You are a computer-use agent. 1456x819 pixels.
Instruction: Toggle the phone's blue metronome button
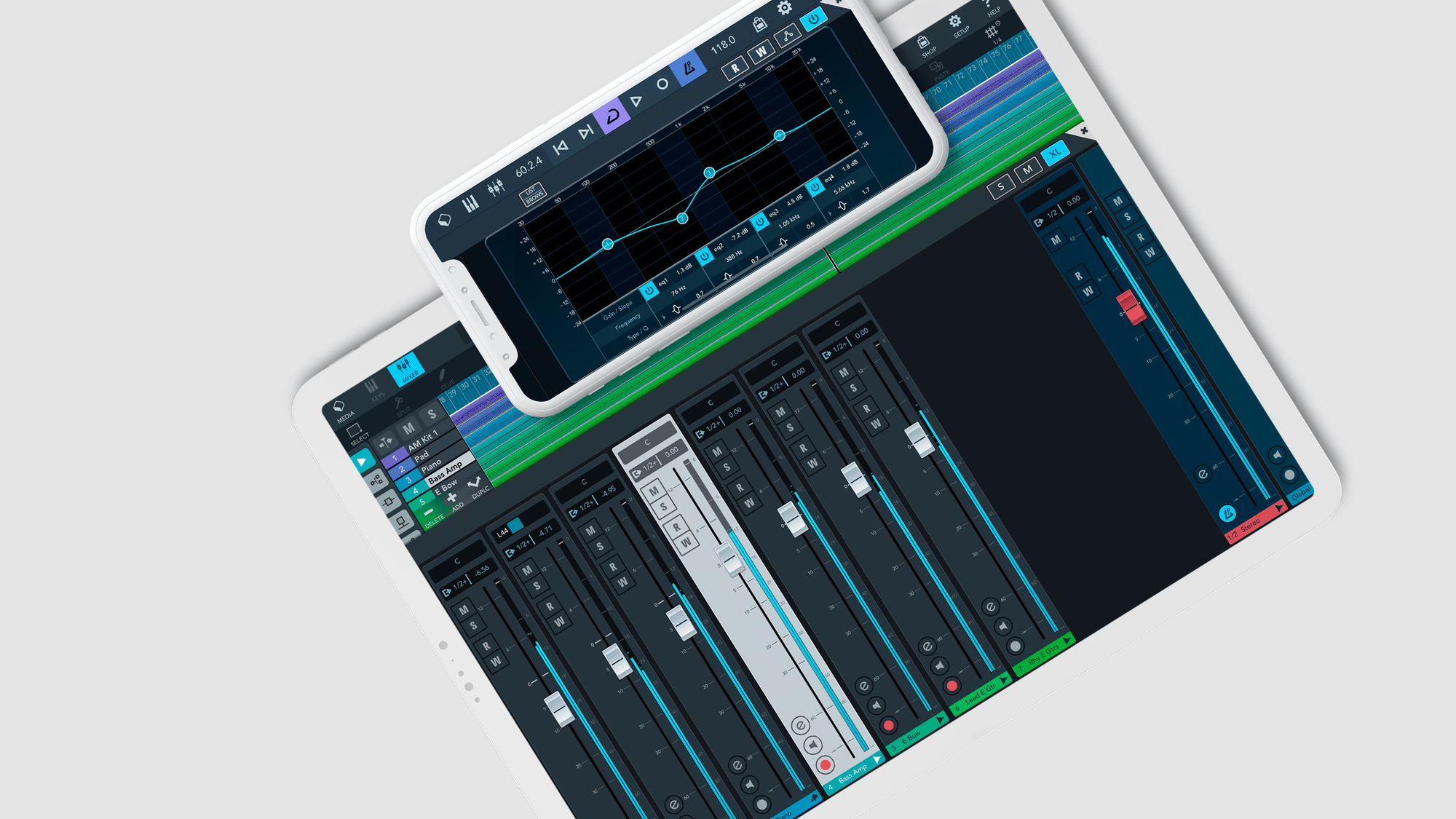[687, 68]
